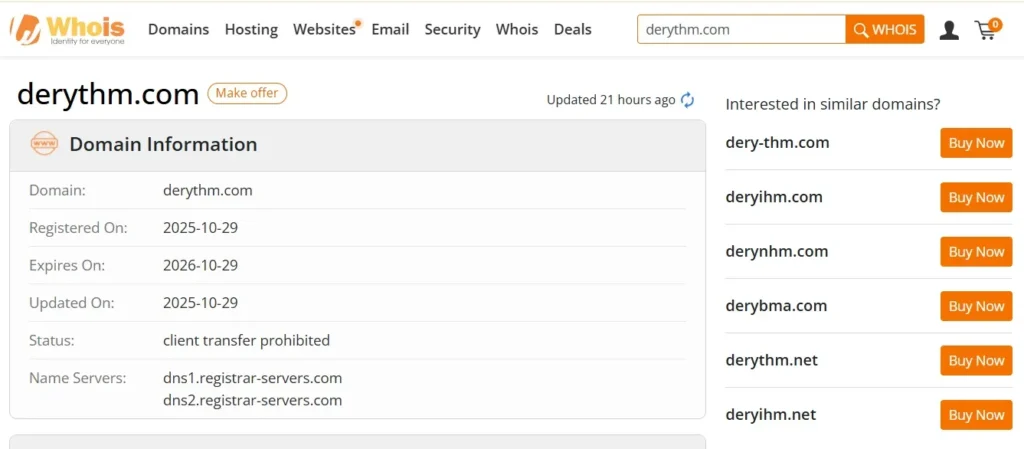This screenshot has height=449, width=1024.
Task: Open the Domains menu
Action: [178, 29]
